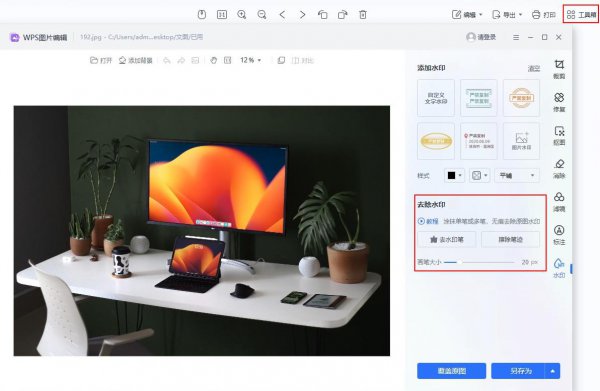Open the watermark pattern style dropdown
The width and height of the screenshot is (600, 391).
coord(479,176)
